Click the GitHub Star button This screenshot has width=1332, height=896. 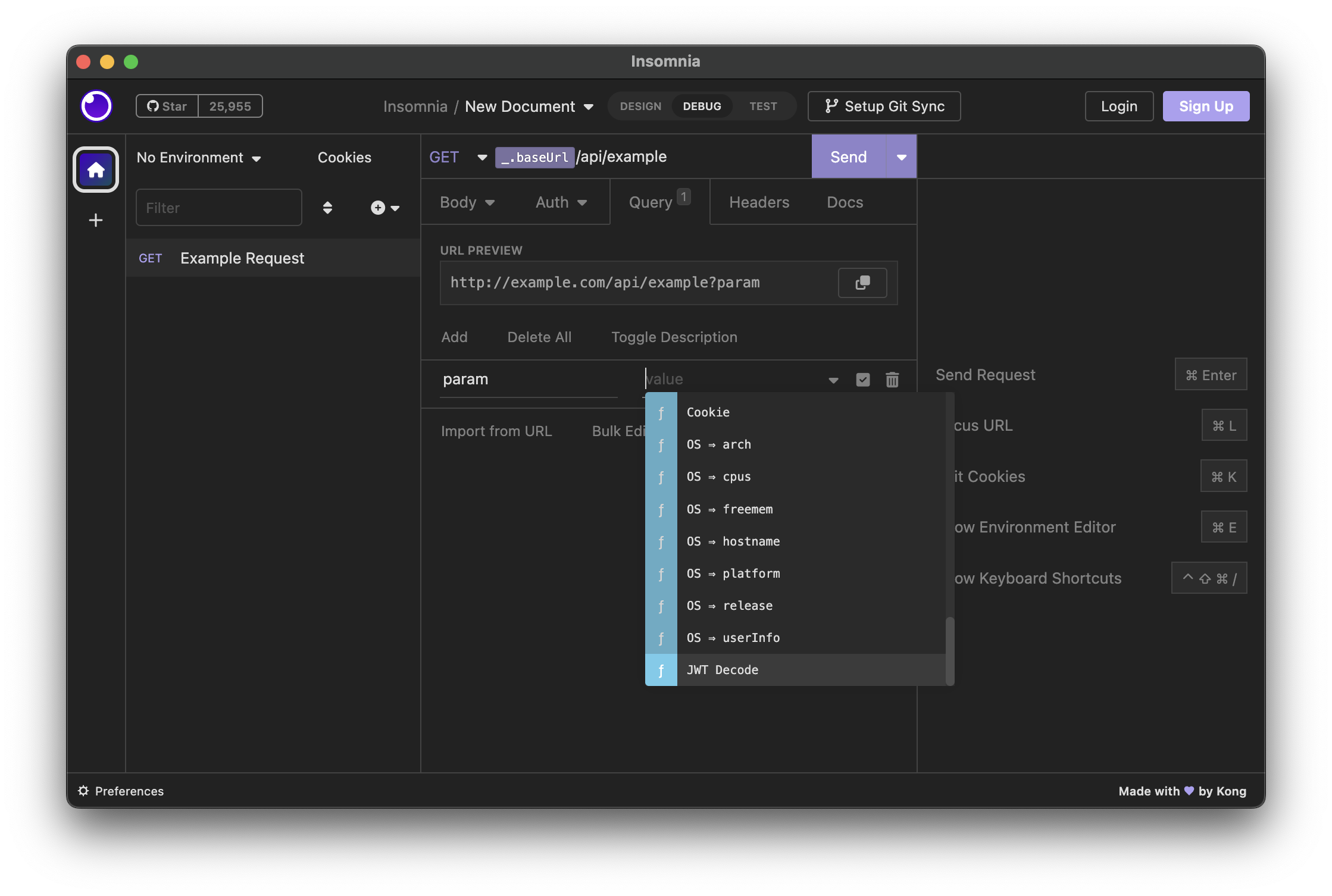tap(167, 106)
